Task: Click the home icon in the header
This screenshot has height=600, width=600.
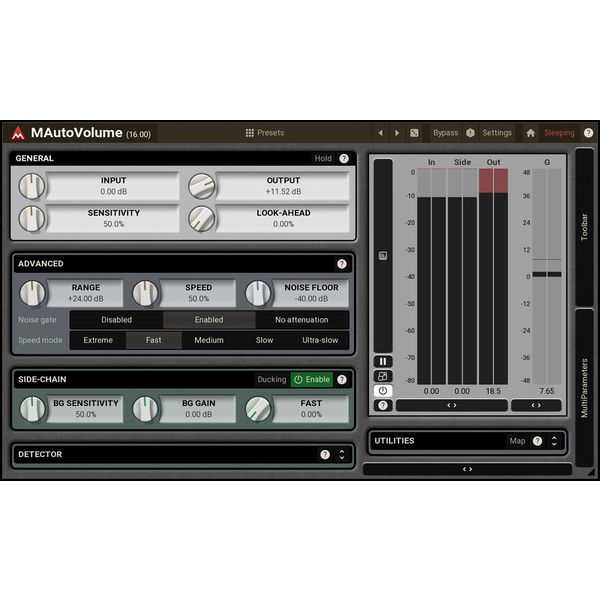Action: click(530, 133)
